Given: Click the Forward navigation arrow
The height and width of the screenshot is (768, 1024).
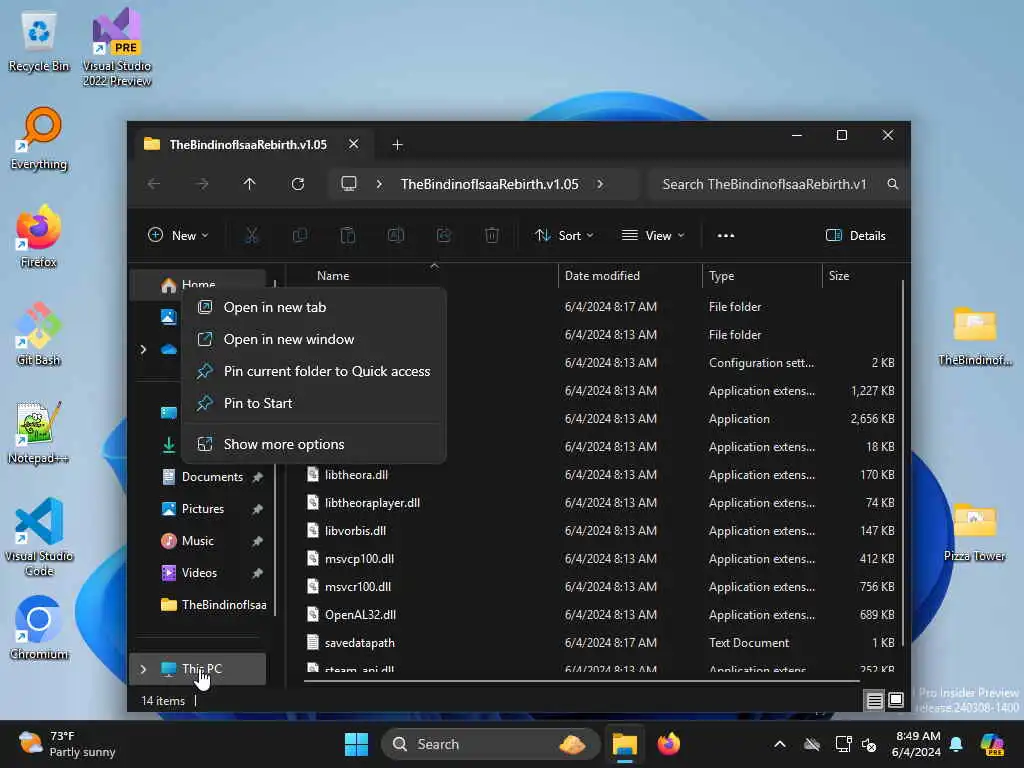Looking at the screenshot, I should click(x=202, y=184).
